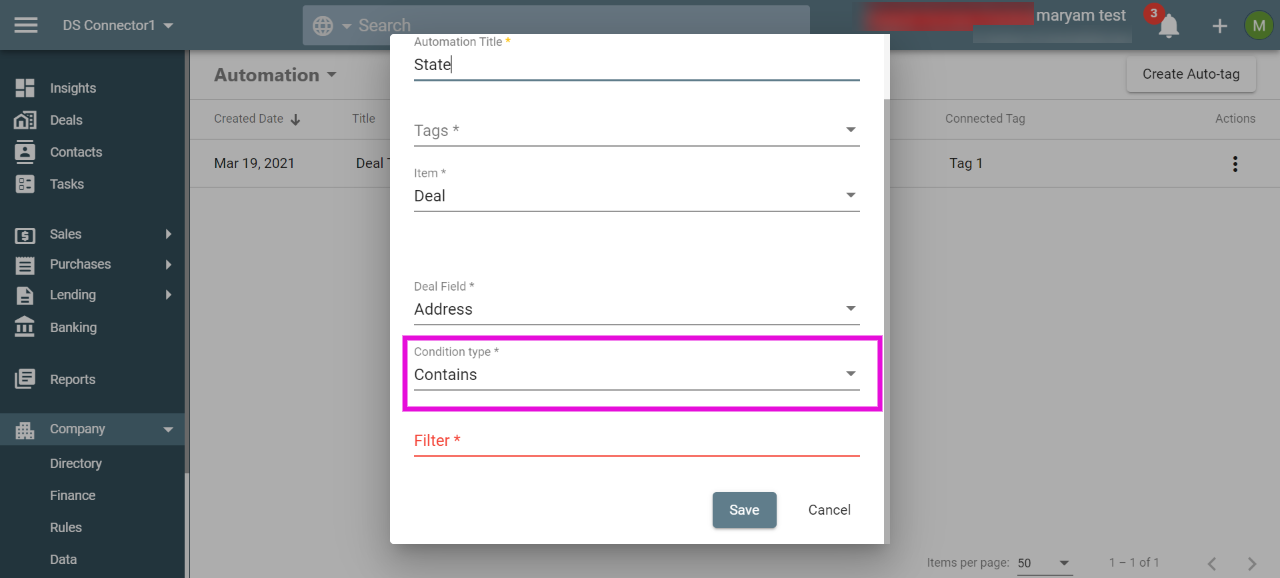
Task: Click the globe icon in the search bar
Action: click(x=323, y=26)
